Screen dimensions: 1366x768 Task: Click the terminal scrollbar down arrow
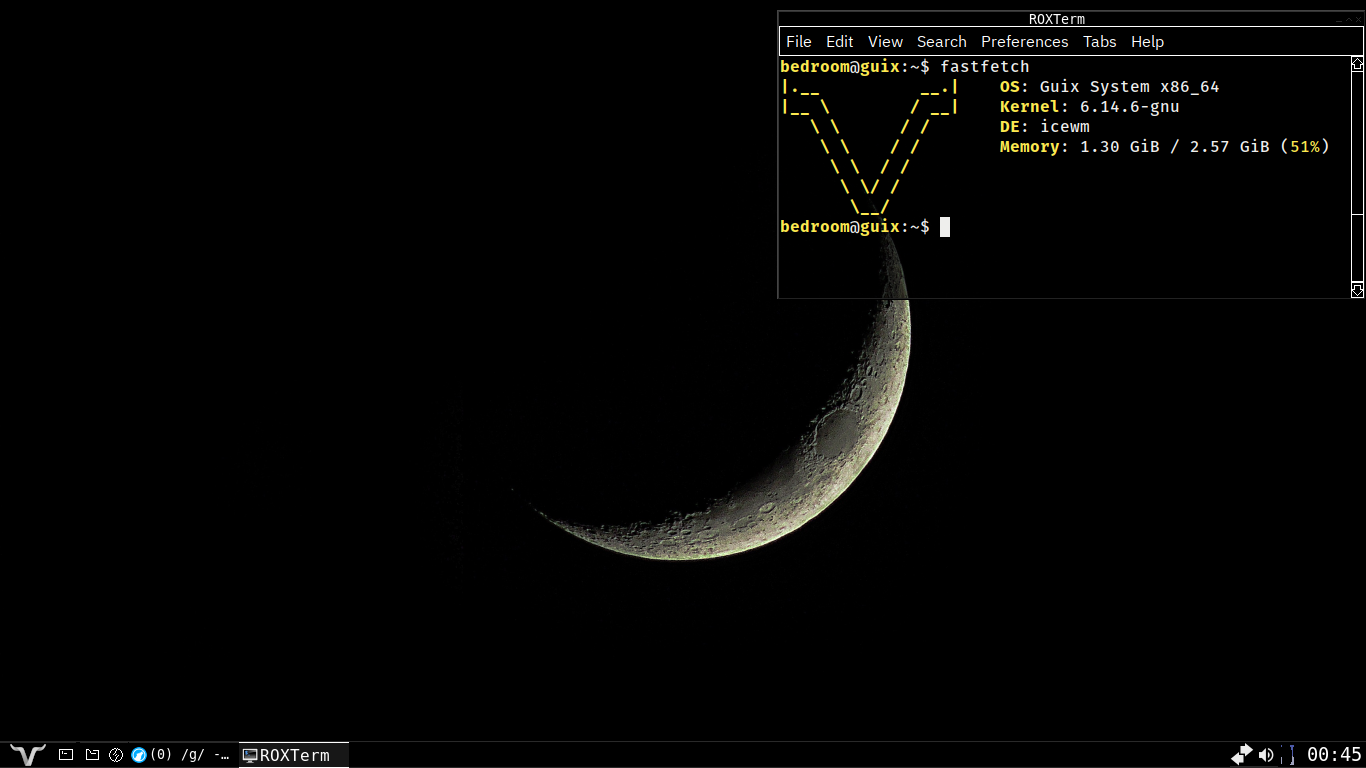pyautogui.click(x=1357, y=290)
